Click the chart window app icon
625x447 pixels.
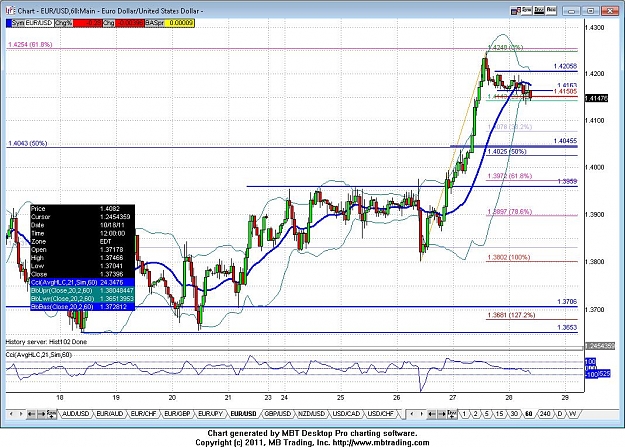point(10,10)
